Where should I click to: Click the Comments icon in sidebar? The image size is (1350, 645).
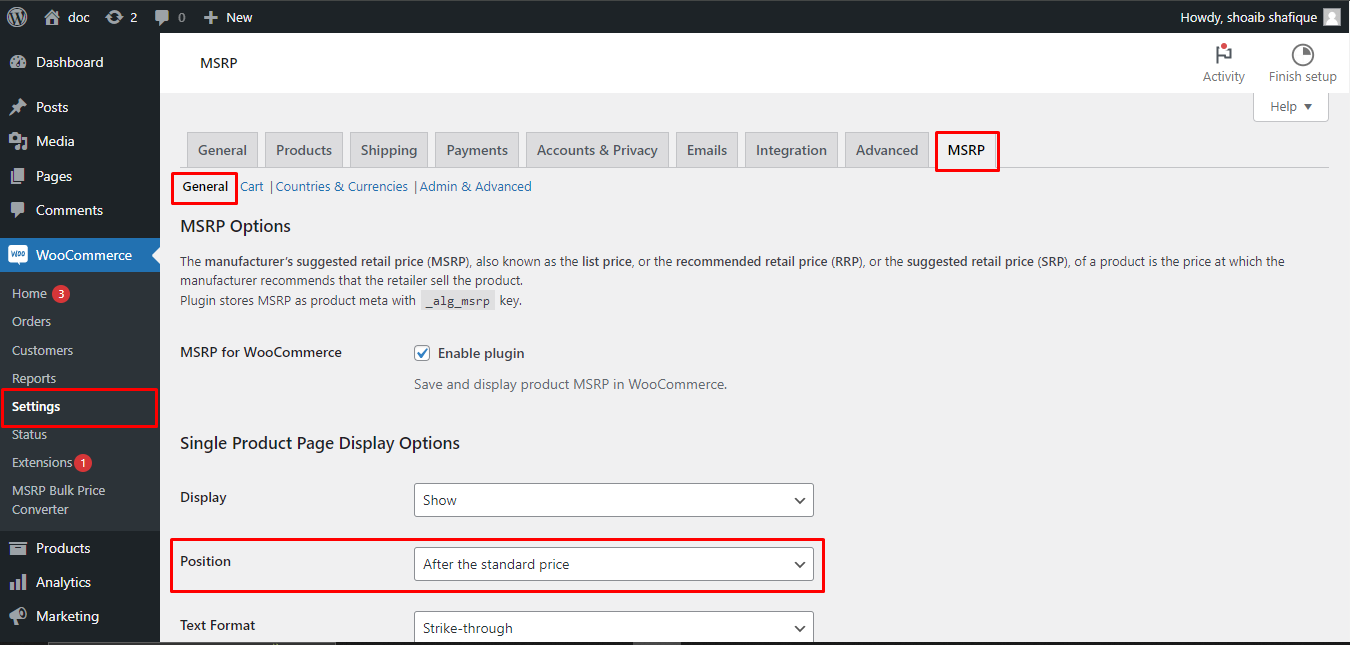[18, 210]
